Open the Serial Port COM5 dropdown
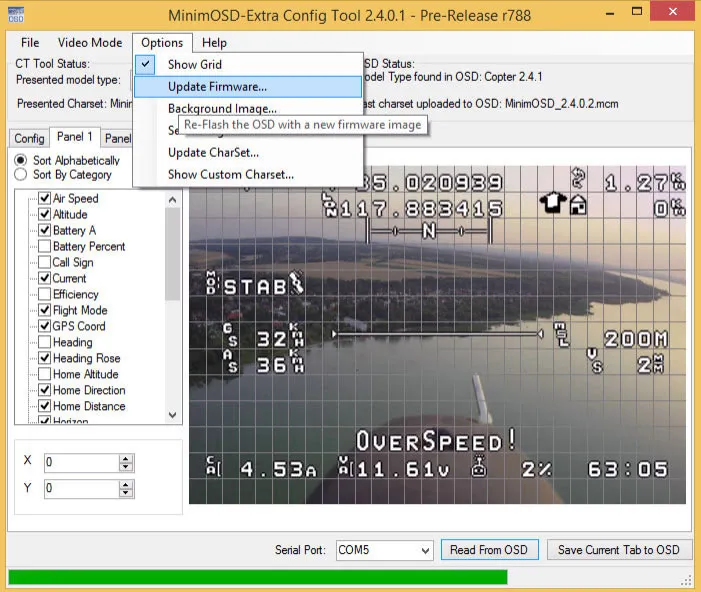Screen dimensions: 701x592 click(423, 550)
